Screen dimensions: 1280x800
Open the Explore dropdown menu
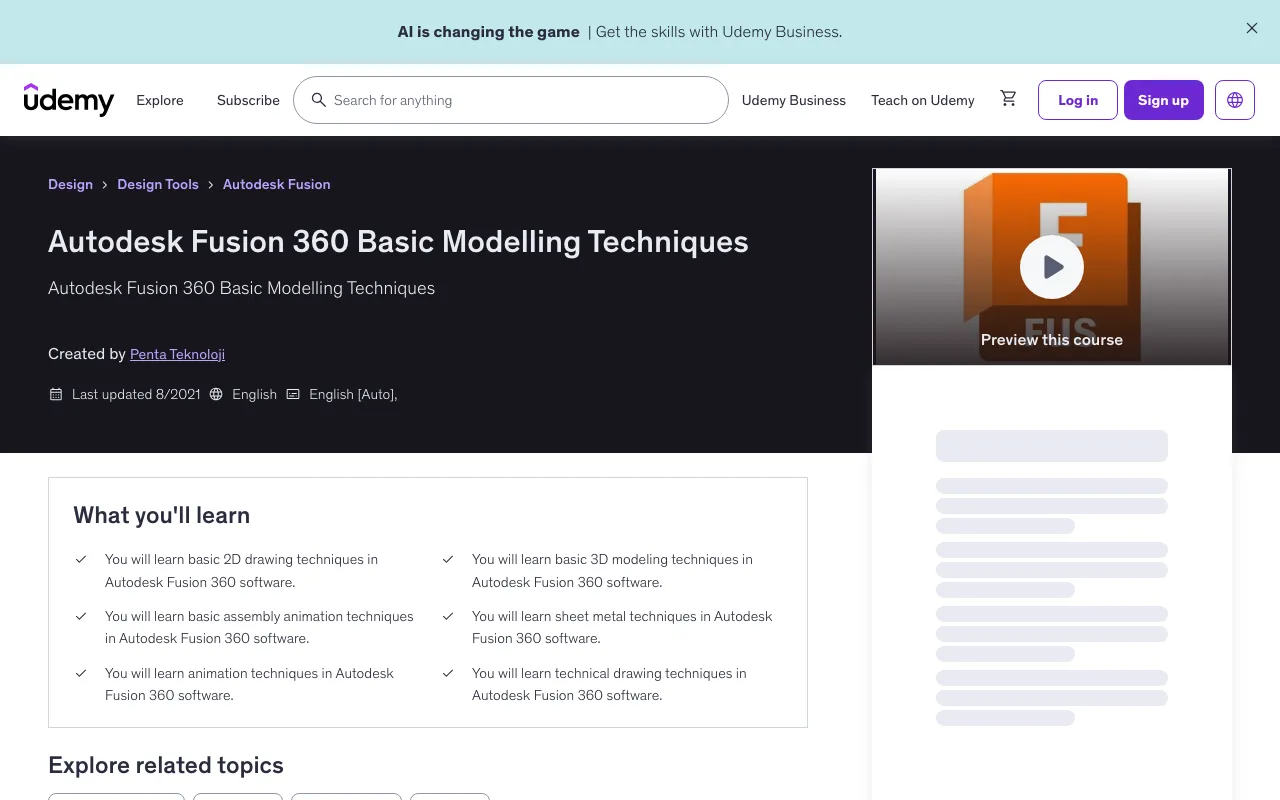click(x=160, y=100)
